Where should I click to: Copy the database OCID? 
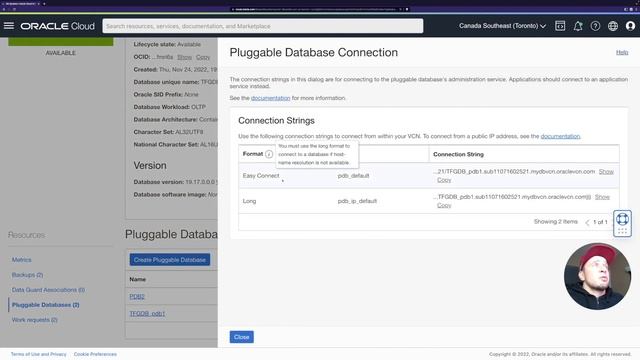203,57
